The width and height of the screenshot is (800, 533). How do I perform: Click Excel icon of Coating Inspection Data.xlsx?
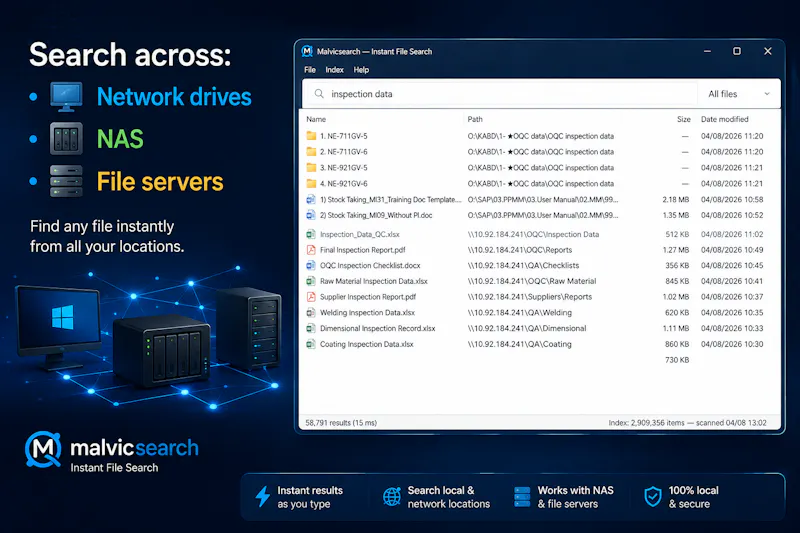(311, 344)
